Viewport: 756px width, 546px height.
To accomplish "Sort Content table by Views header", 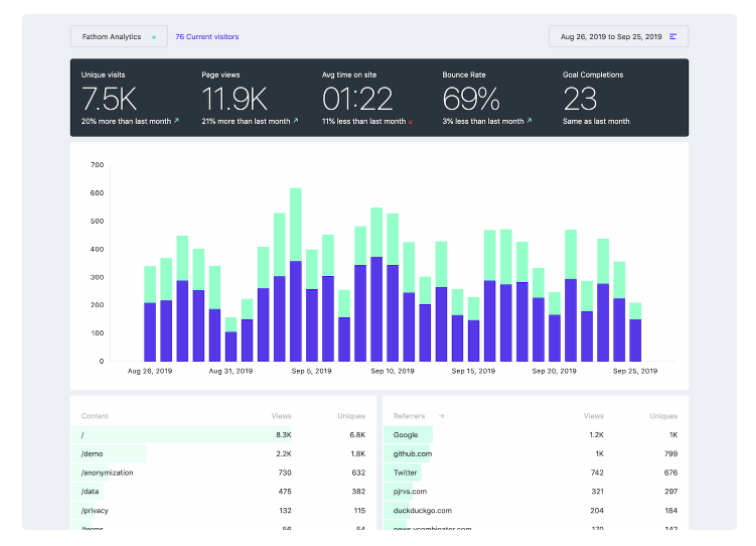I will click(x=282, y=416).
